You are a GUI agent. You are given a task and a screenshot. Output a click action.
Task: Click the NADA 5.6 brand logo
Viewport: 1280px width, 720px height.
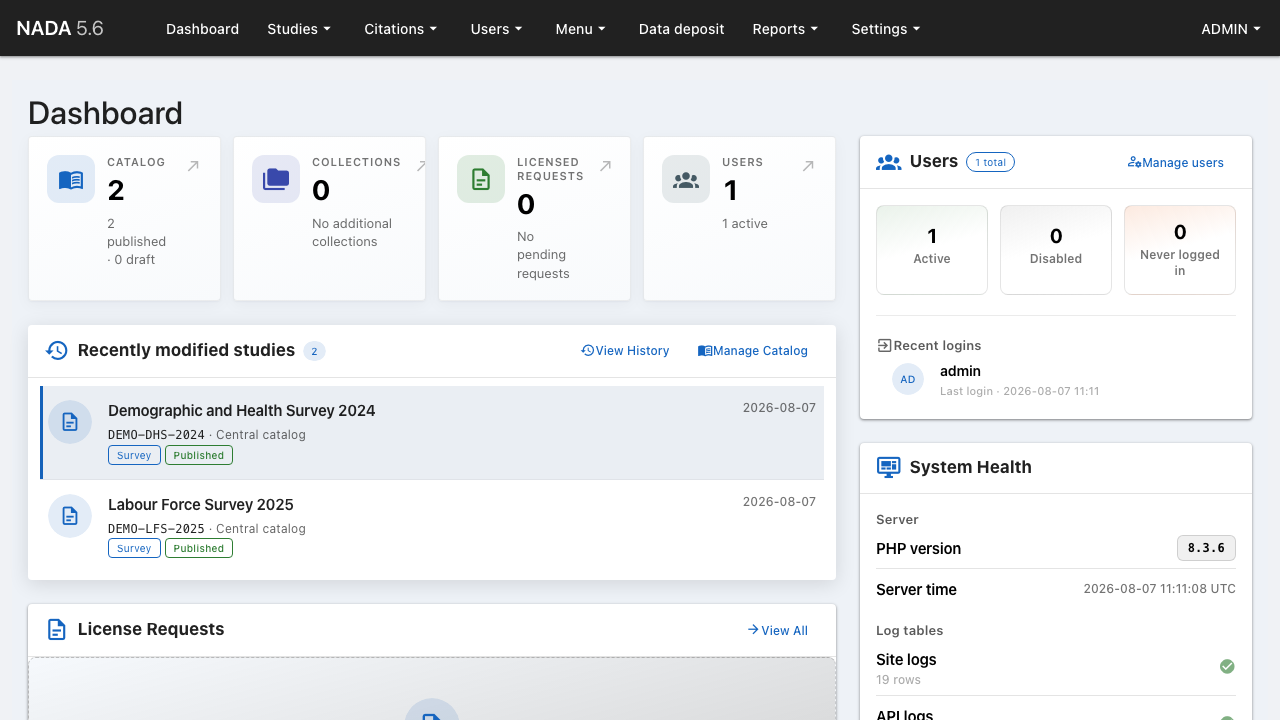click(60, 28)
